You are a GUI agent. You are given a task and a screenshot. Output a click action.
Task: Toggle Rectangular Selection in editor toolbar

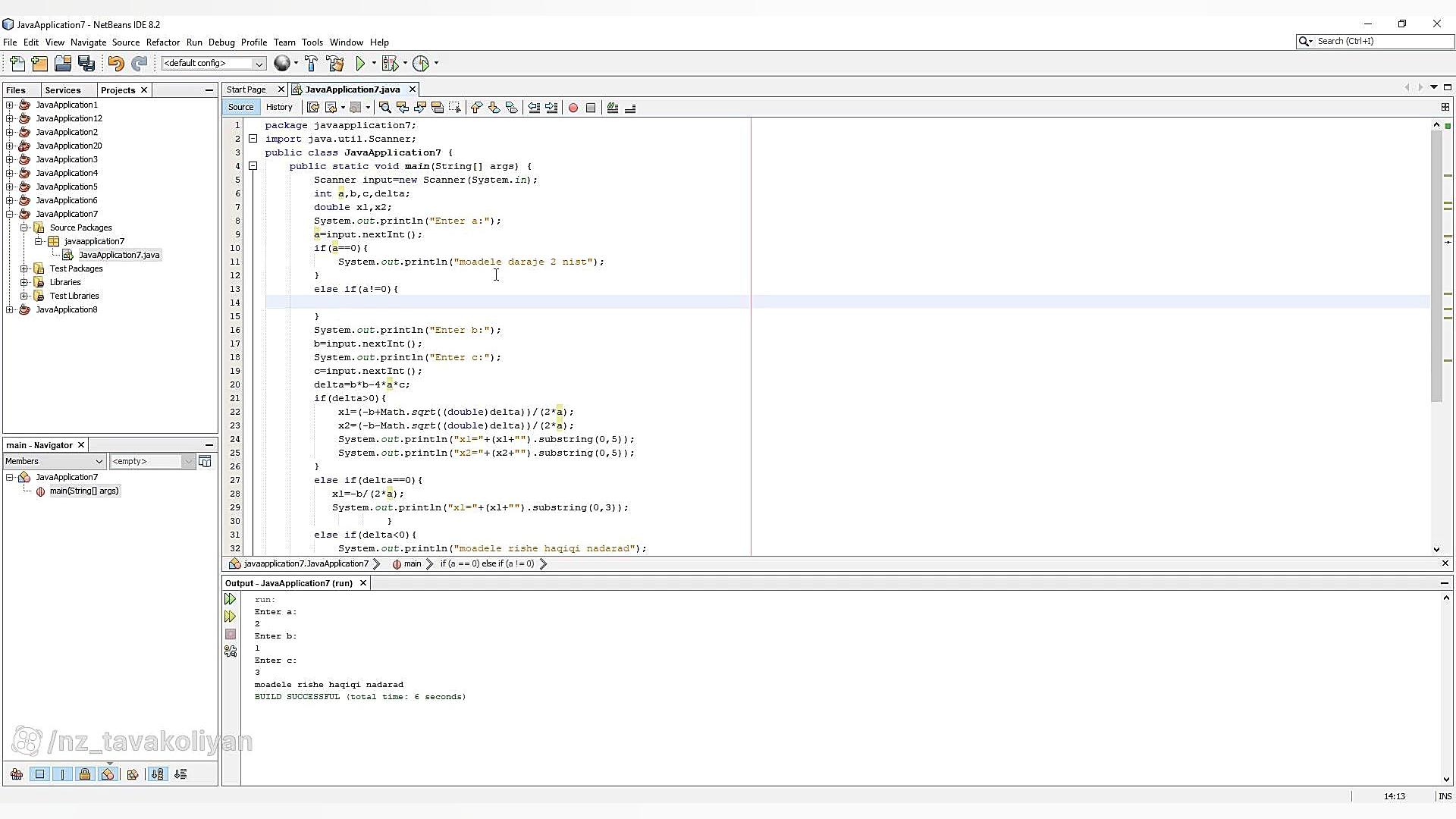[x=455, y=108]
